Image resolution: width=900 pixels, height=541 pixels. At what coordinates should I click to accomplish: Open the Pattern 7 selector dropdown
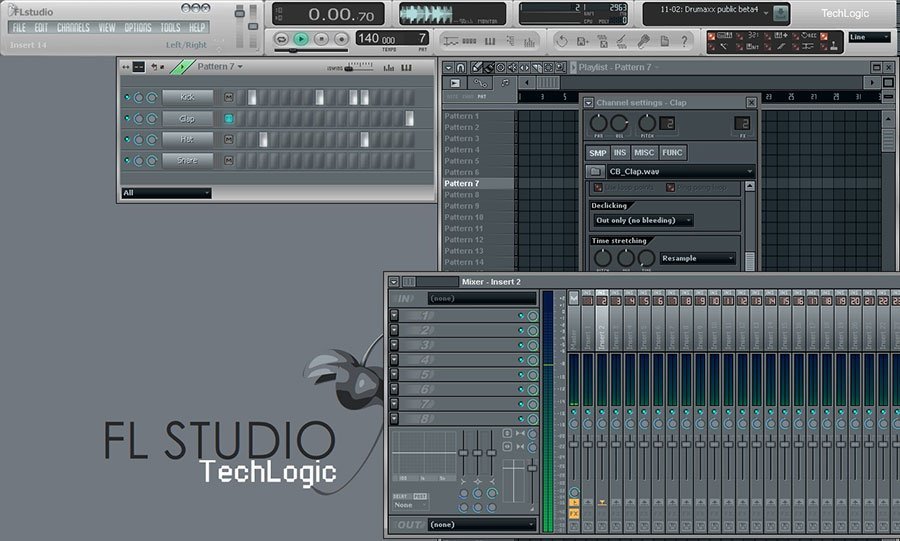click(220, 67)
